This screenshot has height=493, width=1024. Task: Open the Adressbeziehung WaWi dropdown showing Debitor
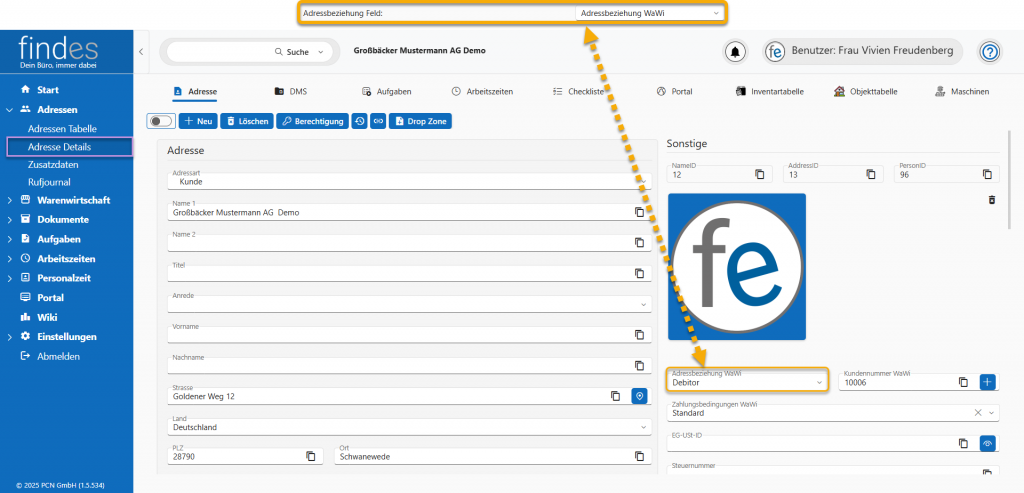pyautogui.click(x=747, y=382)
